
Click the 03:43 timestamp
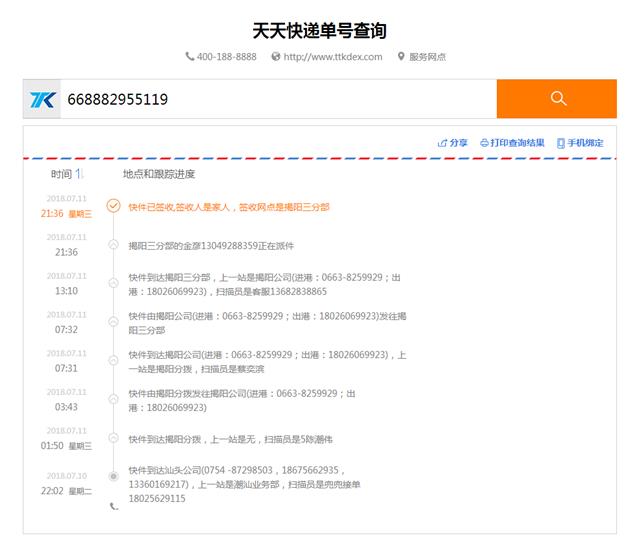coord(66,407)
